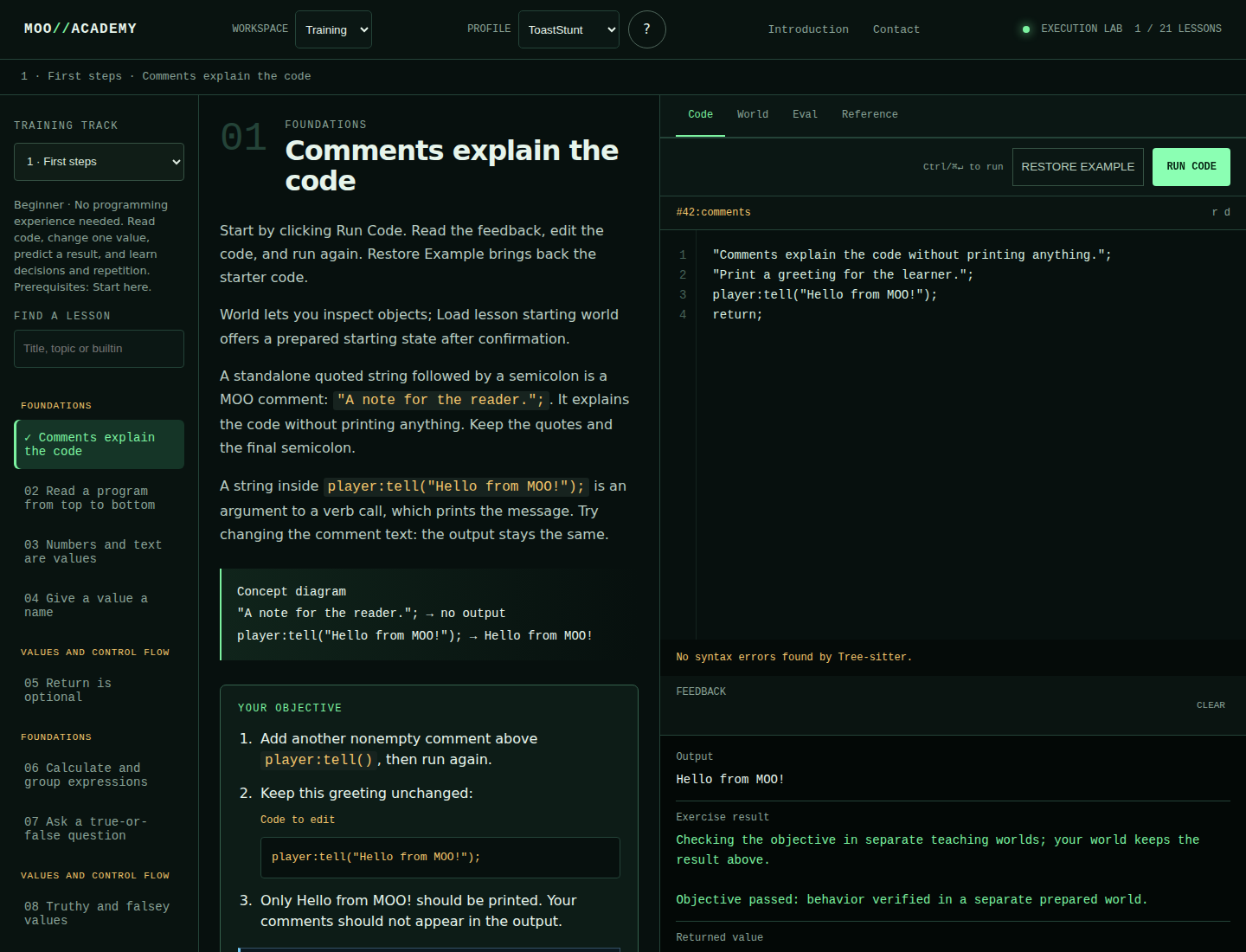
Task: Switch to the Code tab
Action: 700,115
